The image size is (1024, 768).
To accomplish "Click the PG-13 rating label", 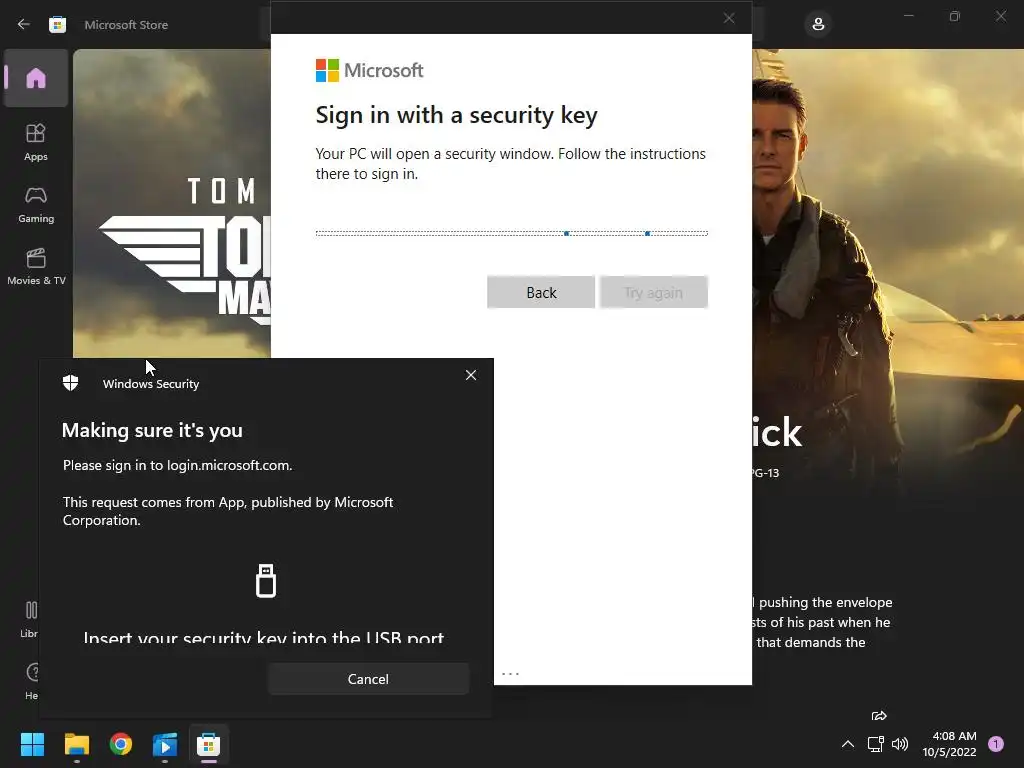I will click(765, 473).
